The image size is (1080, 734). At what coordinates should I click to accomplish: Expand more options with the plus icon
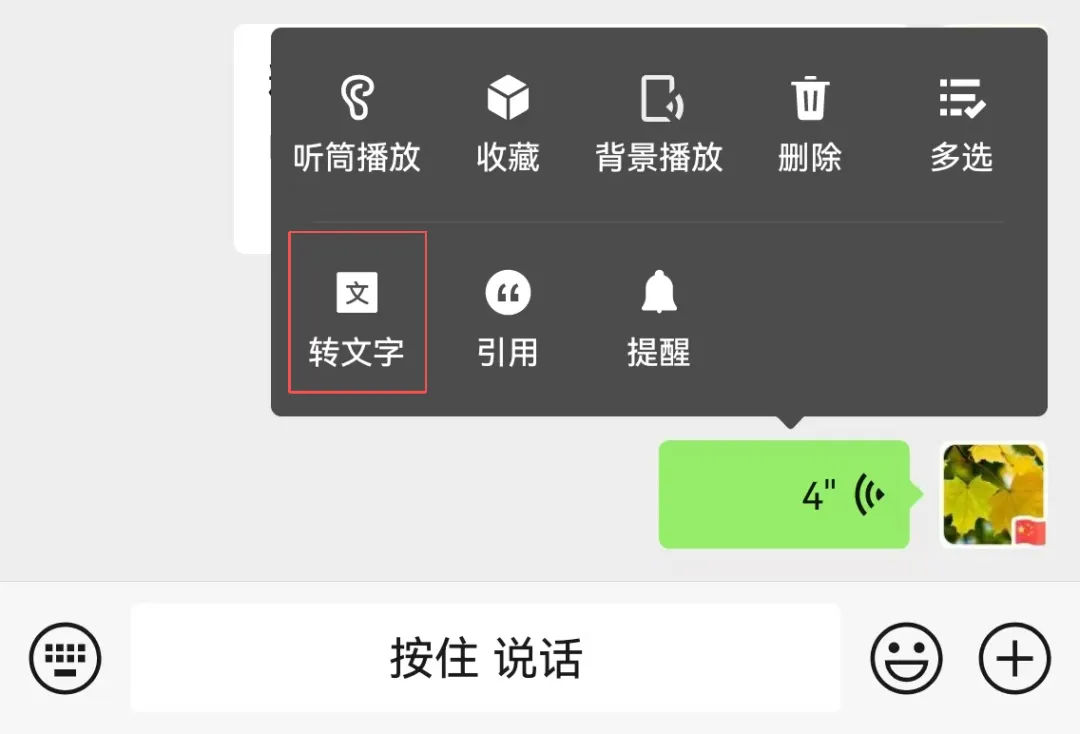click(1015, 658)
